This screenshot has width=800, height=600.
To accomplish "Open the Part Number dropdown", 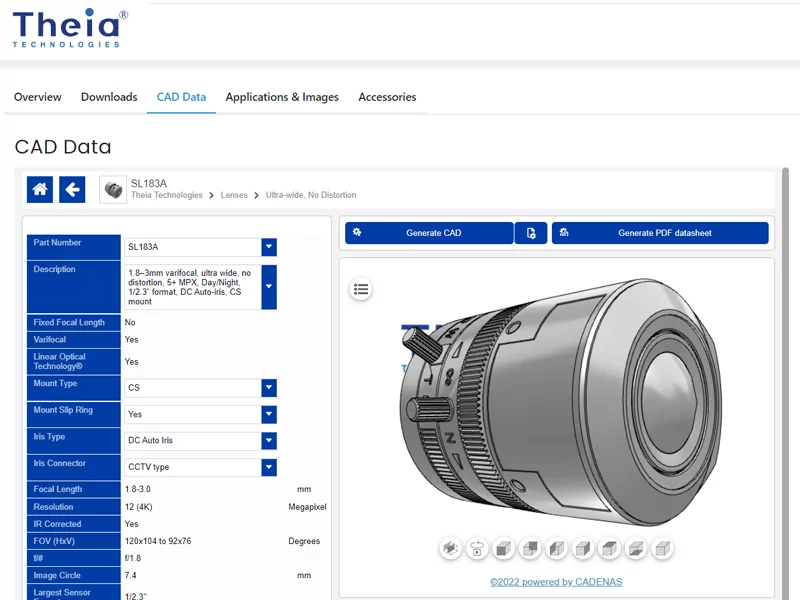I will (268, 247).
